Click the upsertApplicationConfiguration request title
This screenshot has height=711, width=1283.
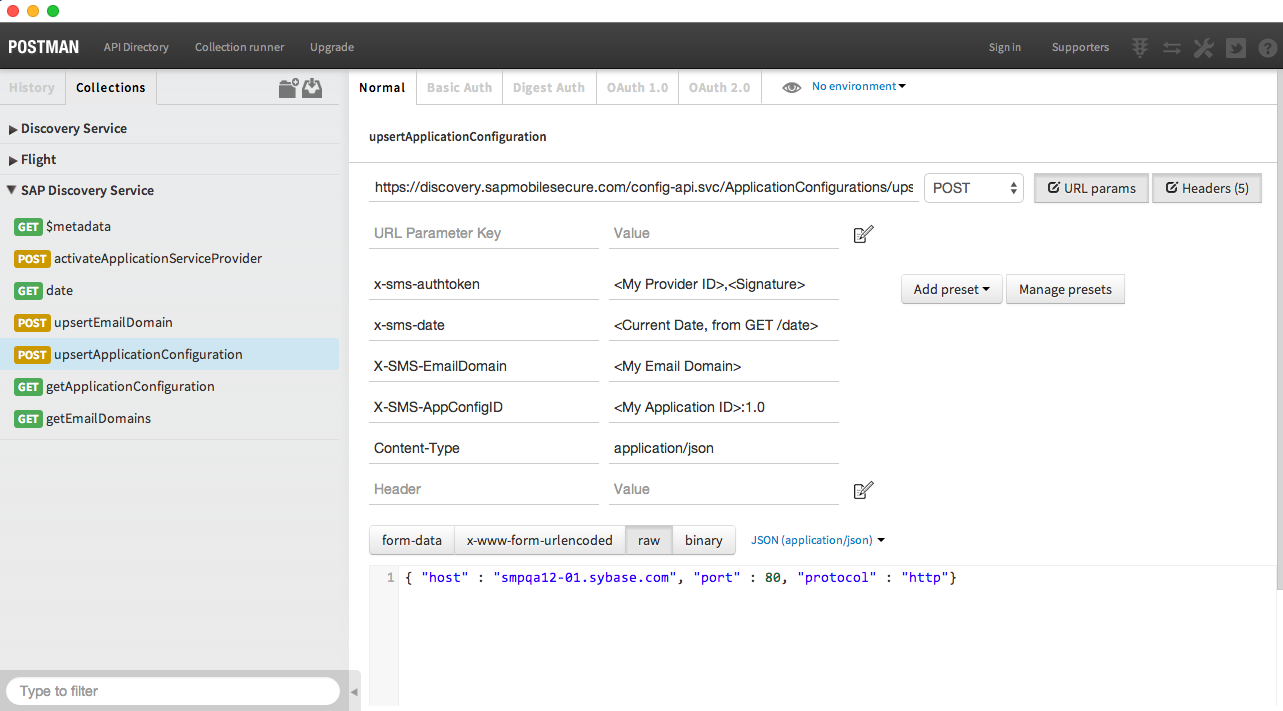pos(458,137)
